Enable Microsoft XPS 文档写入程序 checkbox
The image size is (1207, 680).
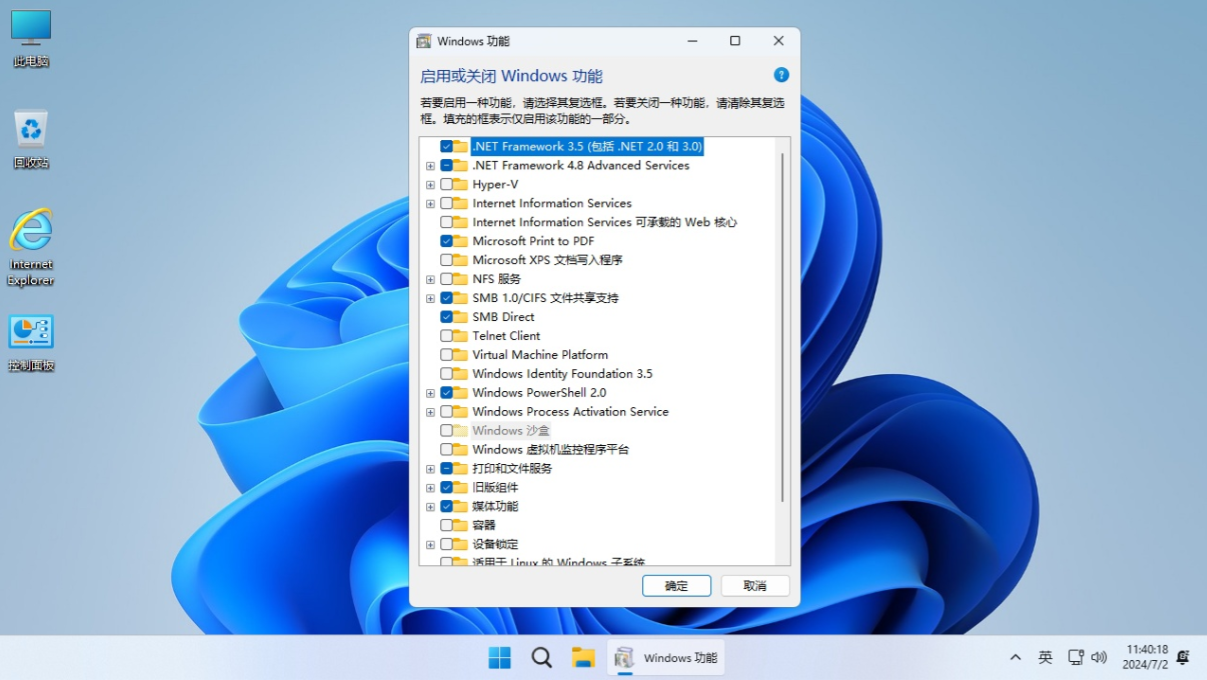[x=446, y=260]
